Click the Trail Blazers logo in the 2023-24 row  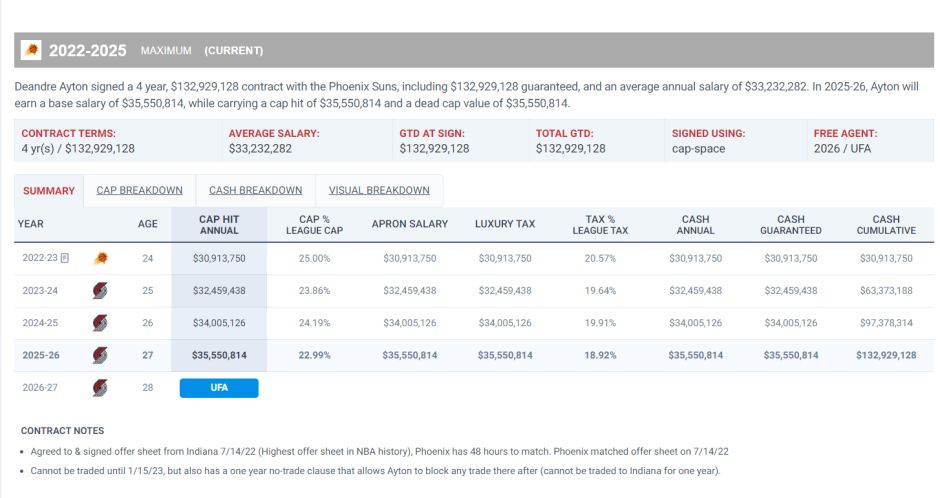pyautogui.click(x=100, y=291)
